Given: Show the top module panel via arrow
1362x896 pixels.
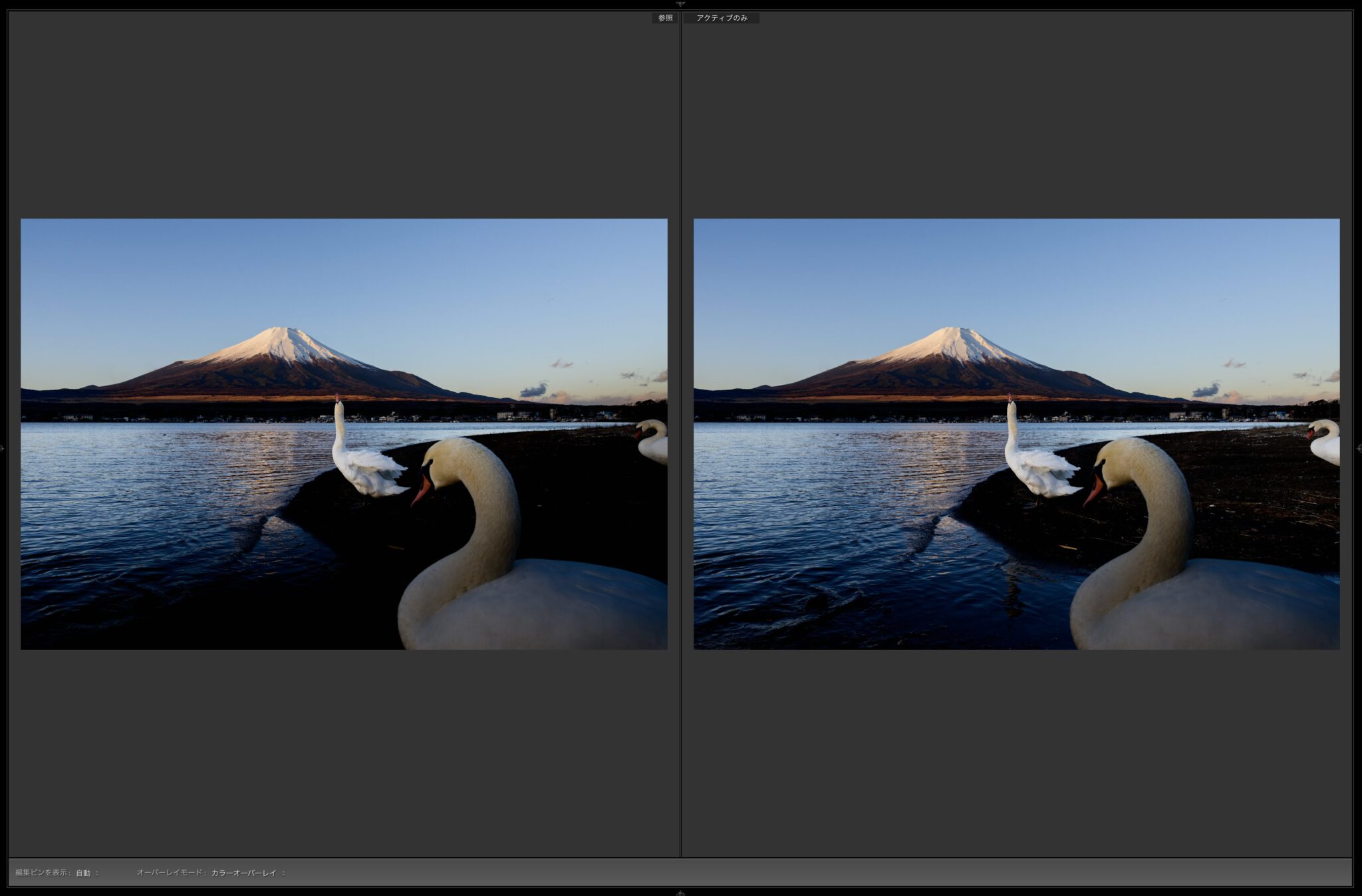Looking at the screenshot, I should tap(680, 3).
